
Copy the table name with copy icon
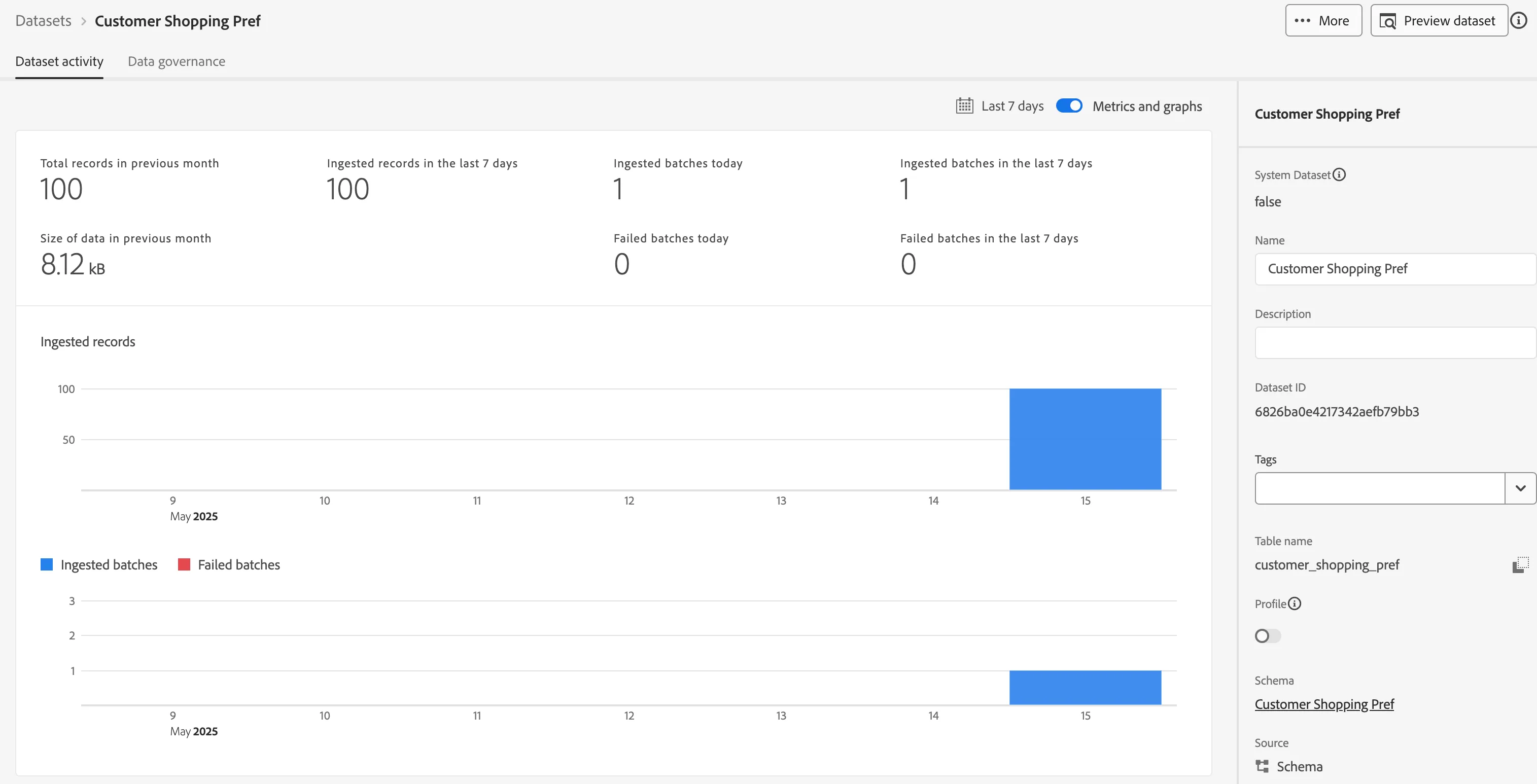point(1520,564)
